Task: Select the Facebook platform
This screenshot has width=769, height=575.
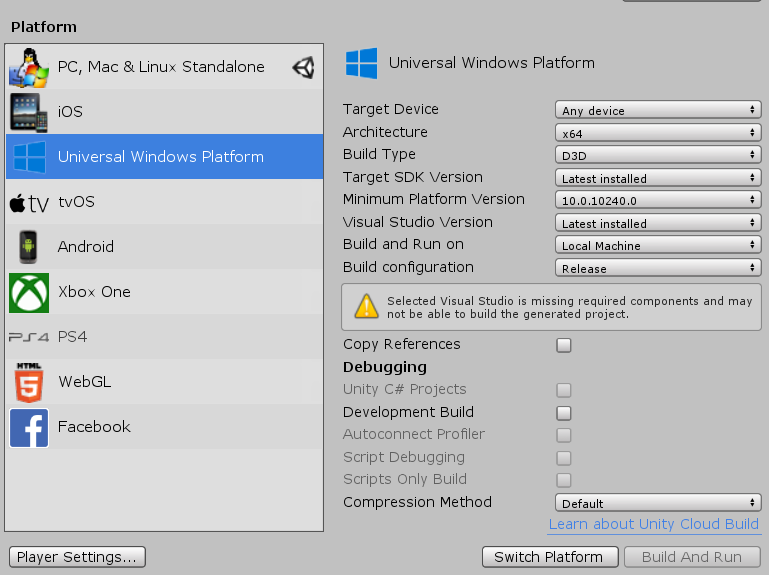Action: pyautogui.click(x=165, y=427)
